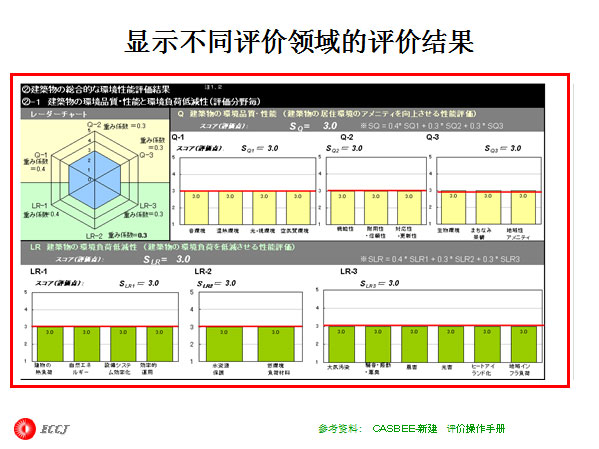The image size is (599, 449).
Task: Click the ECCJ red logo icon
Action: pyautogui.click(x=24, y=429)
